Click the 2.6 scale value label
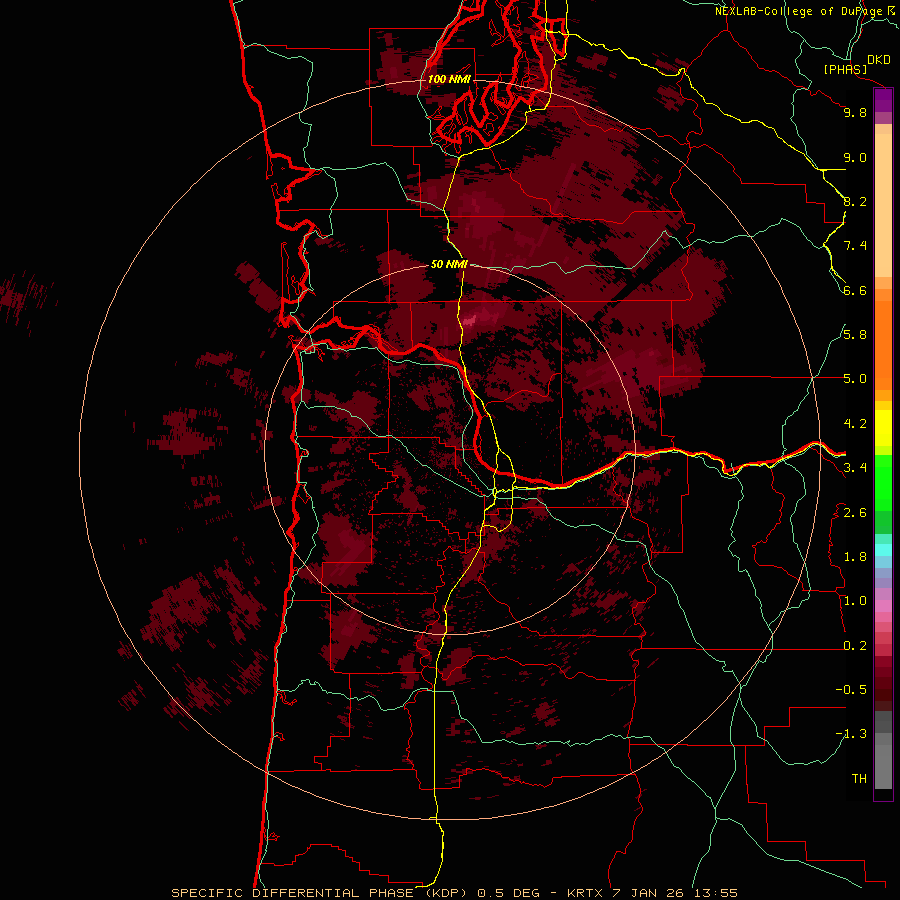 pyautogui.click(x=855, y=513)
